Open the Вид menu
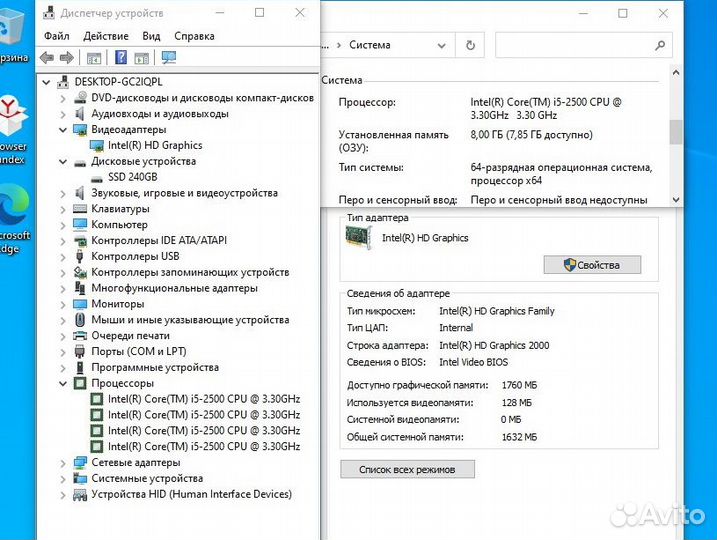717x540 pixels. [151, 36]
